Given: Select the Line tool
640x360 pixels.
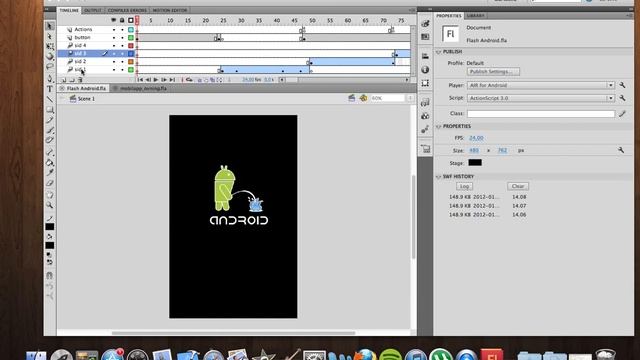Looking at the screenshot, I should pyautogui.click(x=50, y=99).
